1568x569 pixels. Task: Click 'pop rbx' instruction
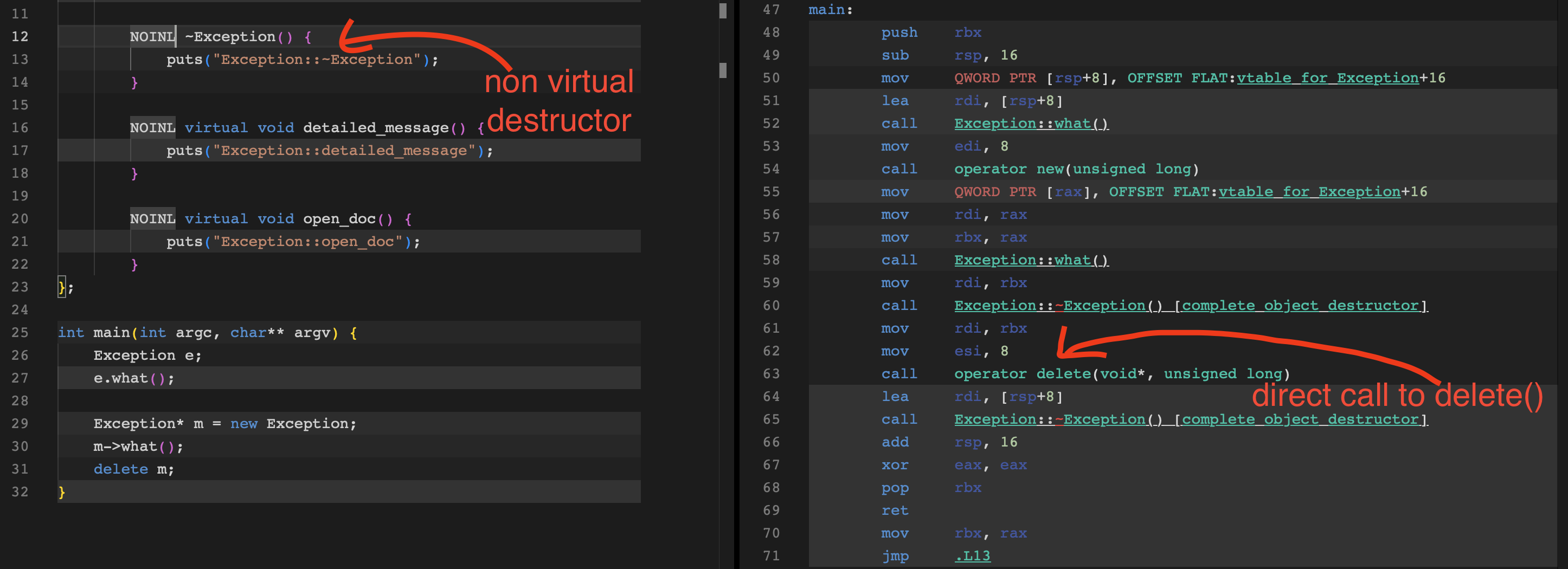tap(931, 488)
